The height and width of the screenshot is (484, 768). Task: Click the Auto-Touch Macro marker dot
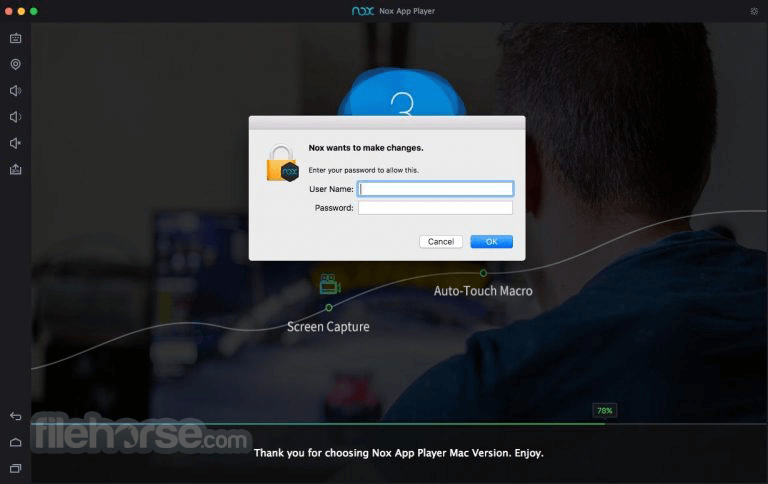(x=483, y=273)
